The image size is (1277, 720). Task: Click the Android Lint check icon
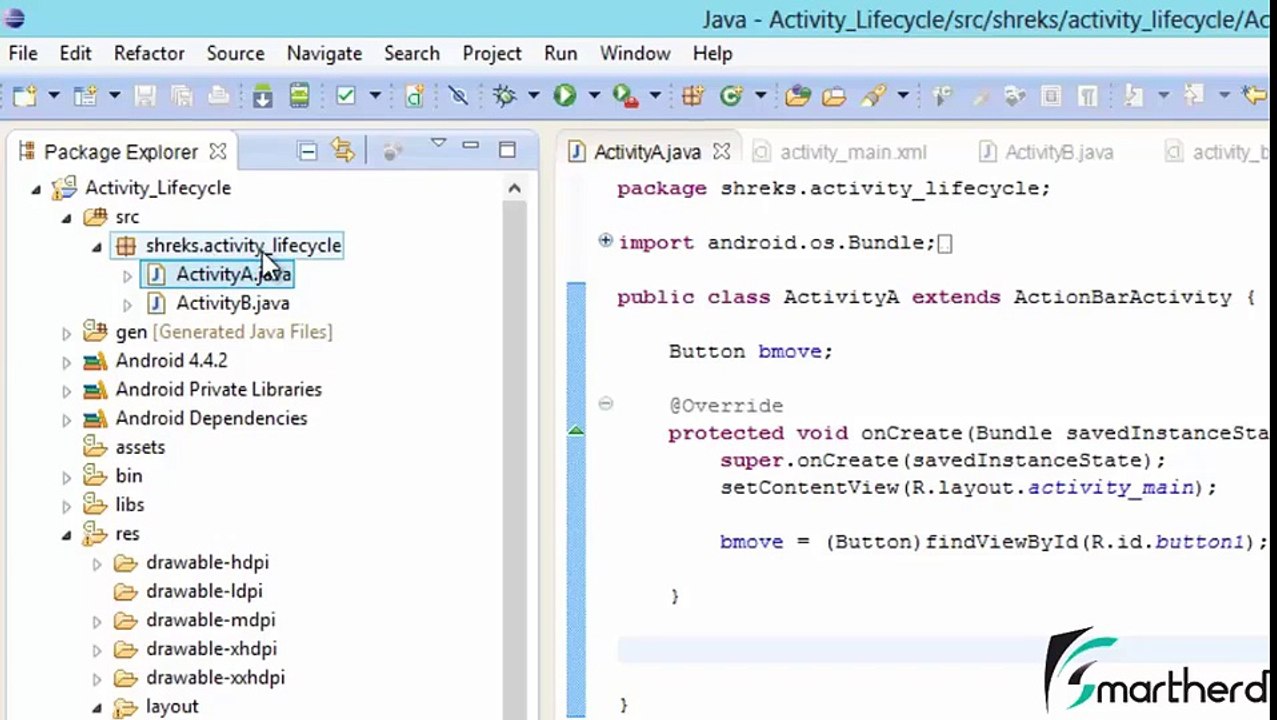click(346, 96)
